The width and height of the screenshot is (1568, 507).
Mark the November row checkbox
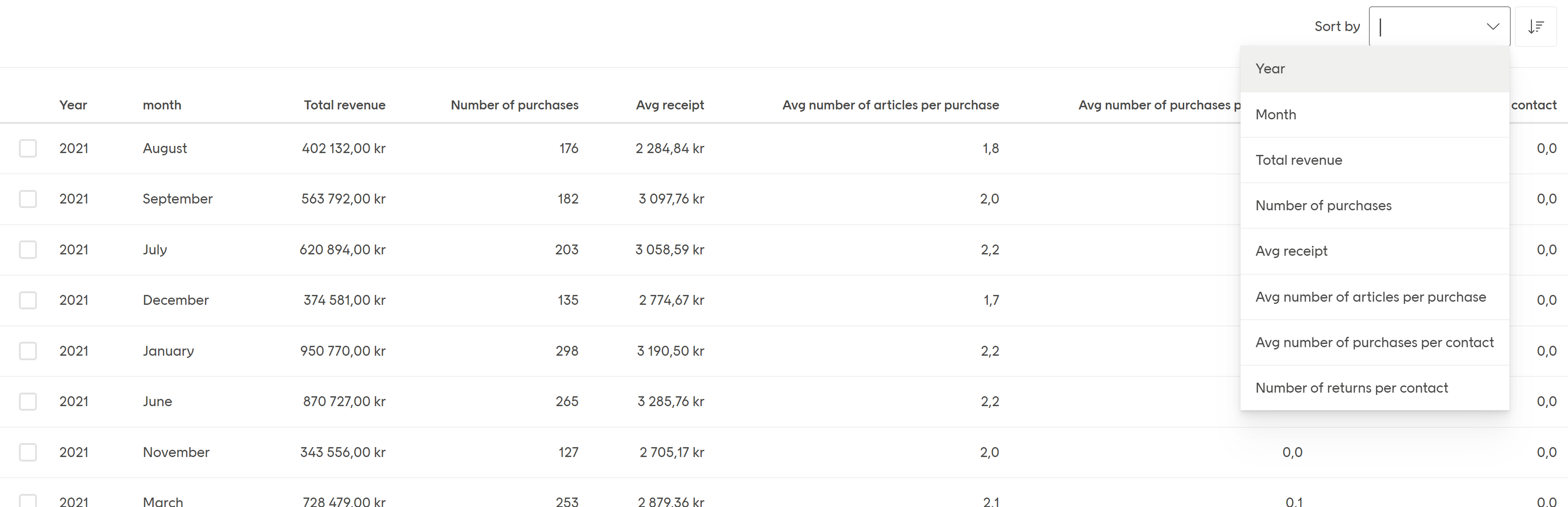27,452
